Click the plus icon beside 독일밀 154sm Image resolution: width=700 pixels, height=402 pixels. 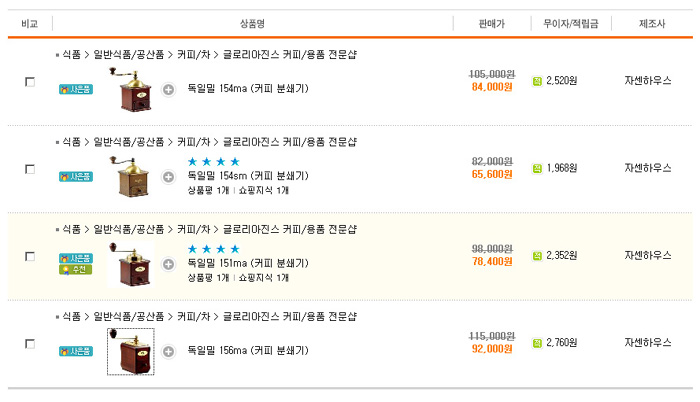(168, 177)
